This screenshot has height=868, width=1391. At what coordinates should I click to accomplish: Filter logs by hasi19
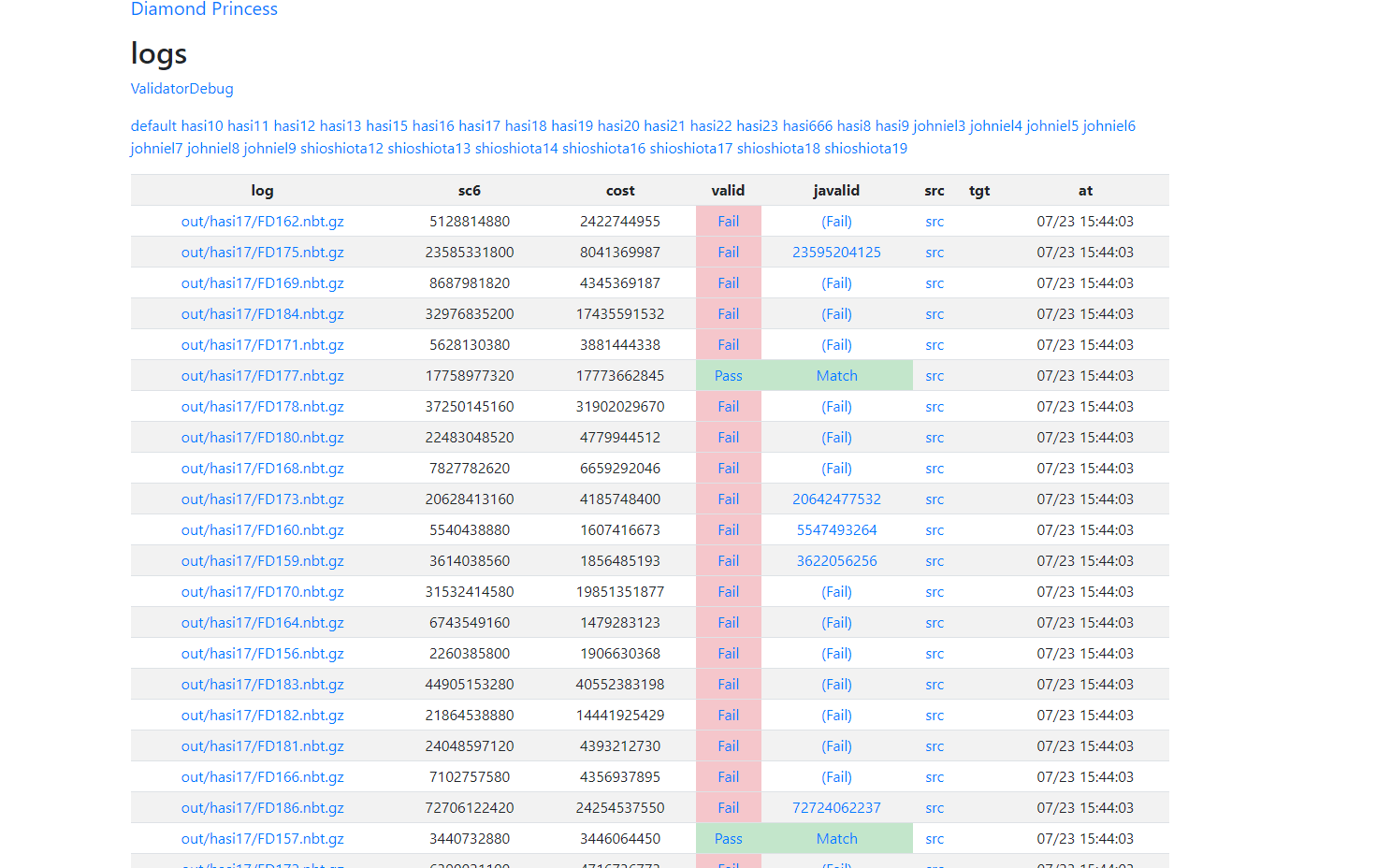[572, 126]
